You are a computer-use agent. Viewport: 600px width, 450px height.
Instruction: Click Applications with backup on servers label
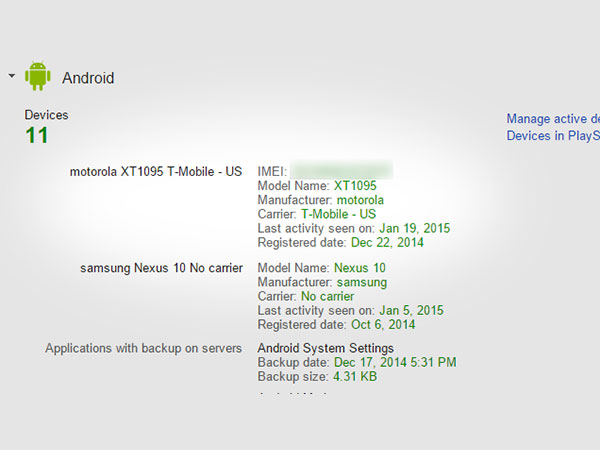(x=143, y=348)
